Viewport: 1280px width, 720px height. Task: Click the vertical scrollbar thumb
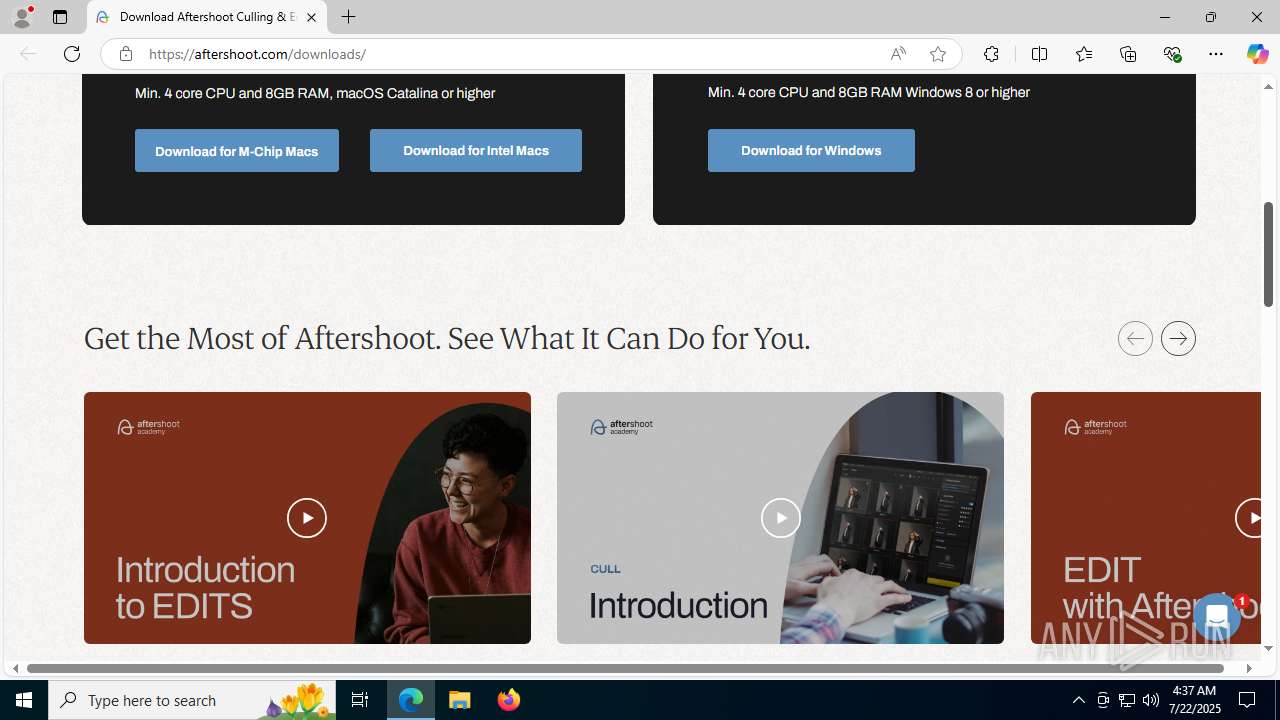(1268, 255)
